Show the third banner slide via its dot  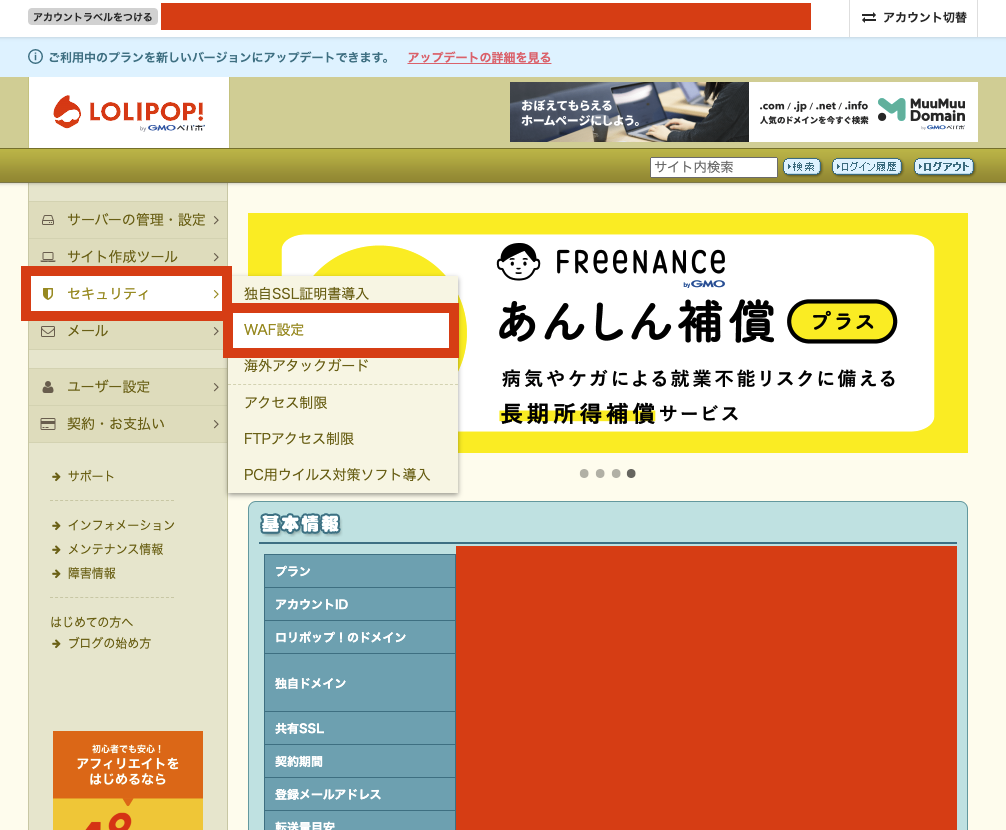pos(616,473)
